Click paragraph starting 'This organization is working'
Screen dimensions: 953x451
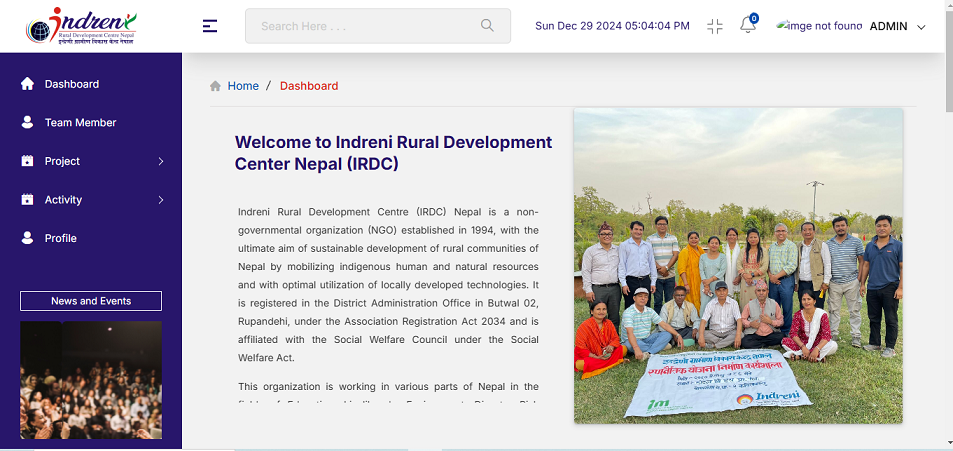click(x=388, y=393)
